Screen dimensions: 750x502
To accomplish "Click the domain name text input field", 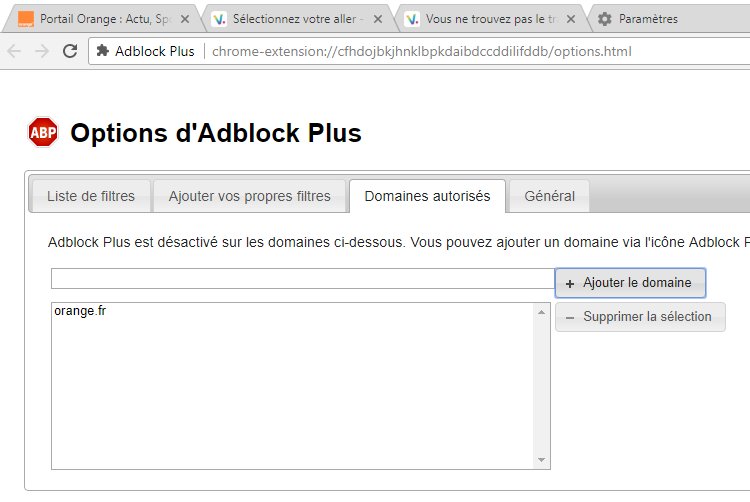I will pyautogui.click(x=302, y=279).
